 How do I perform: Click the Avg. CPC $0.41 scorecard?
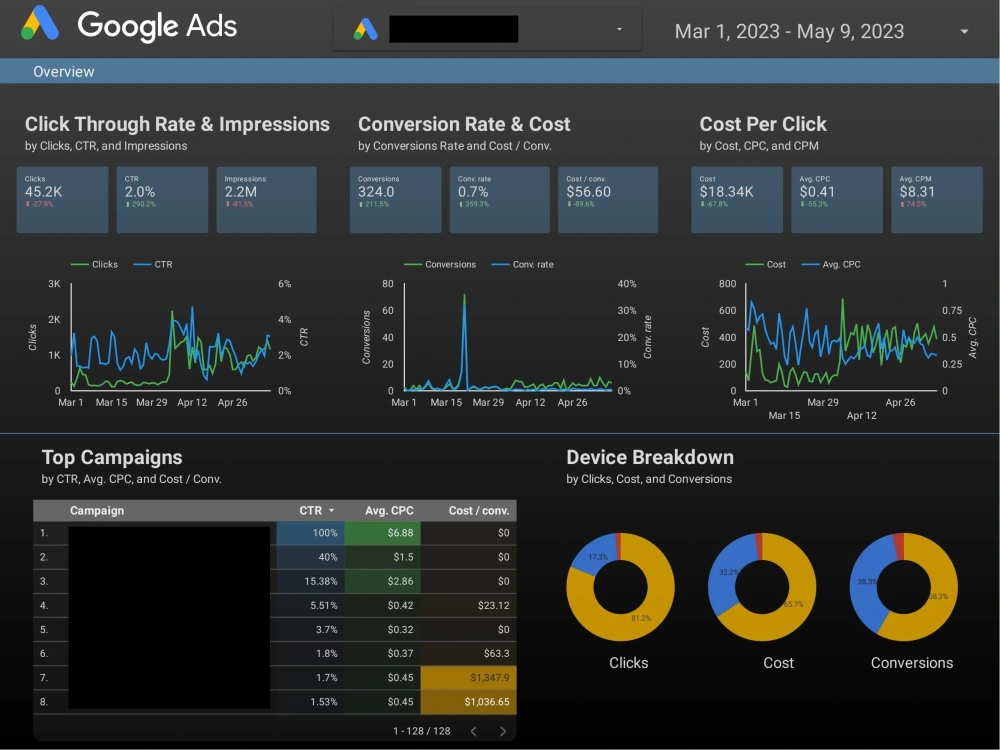click(837, 200)
